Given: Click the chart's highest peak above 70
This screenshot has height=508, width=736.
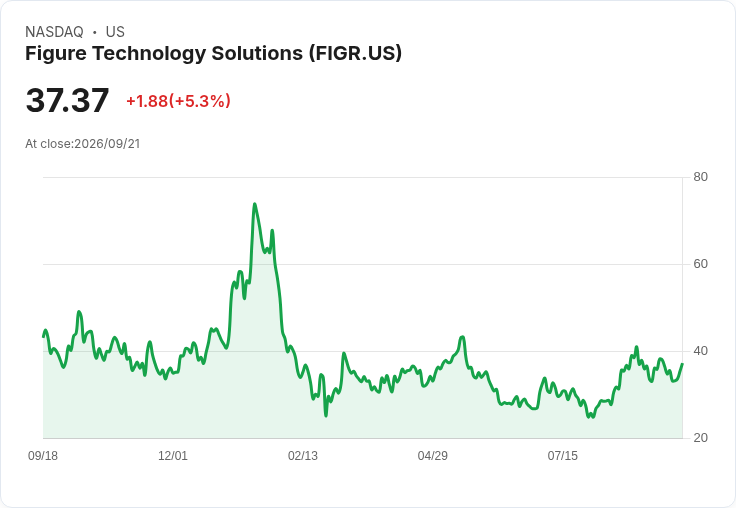Looking at the screenshot, I should click(x=254, y=204).
